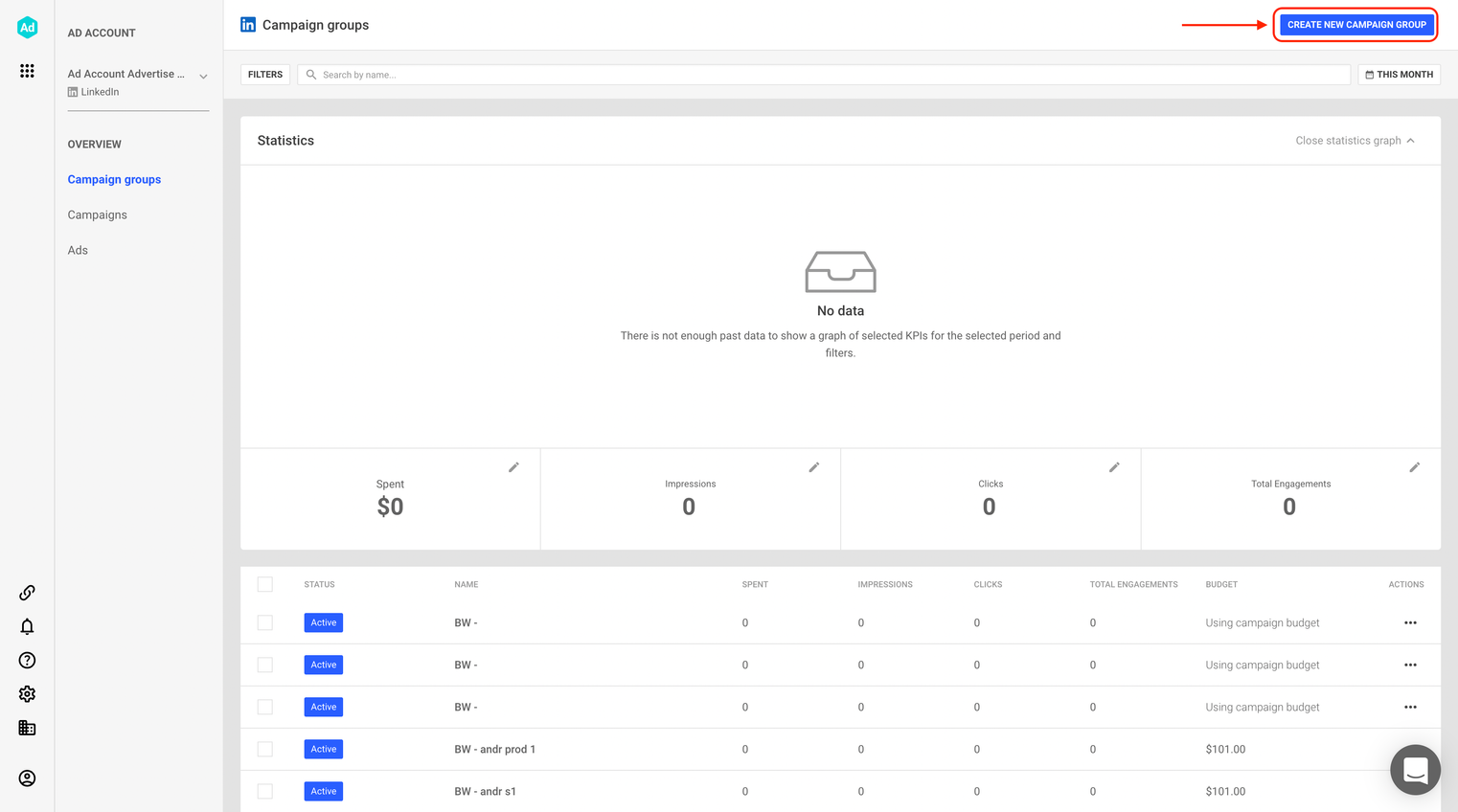Sort by the Total Engagements column header
The image size is (1458, 812).
click(1133, 584)
